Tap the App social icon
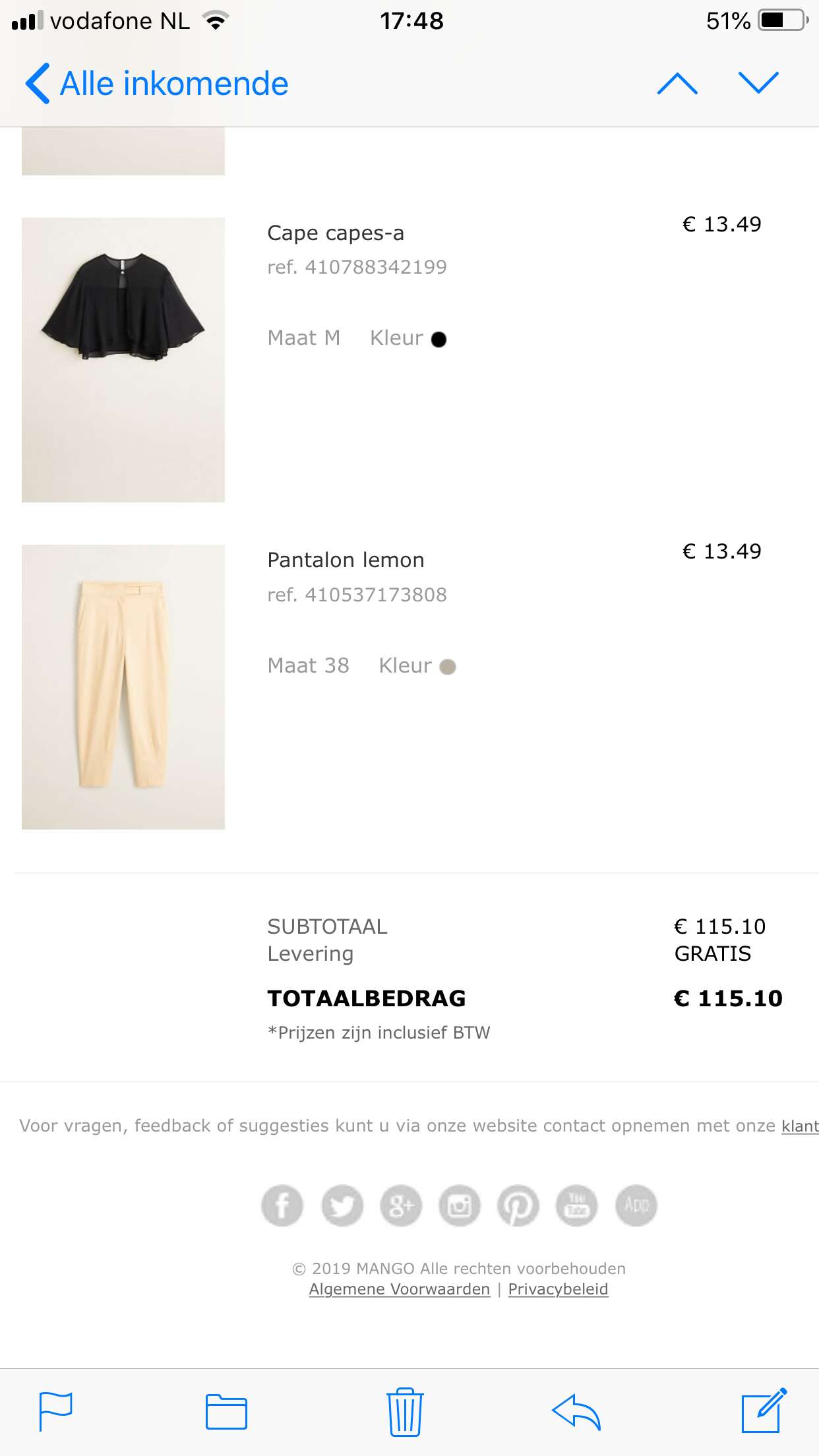 636,1205
